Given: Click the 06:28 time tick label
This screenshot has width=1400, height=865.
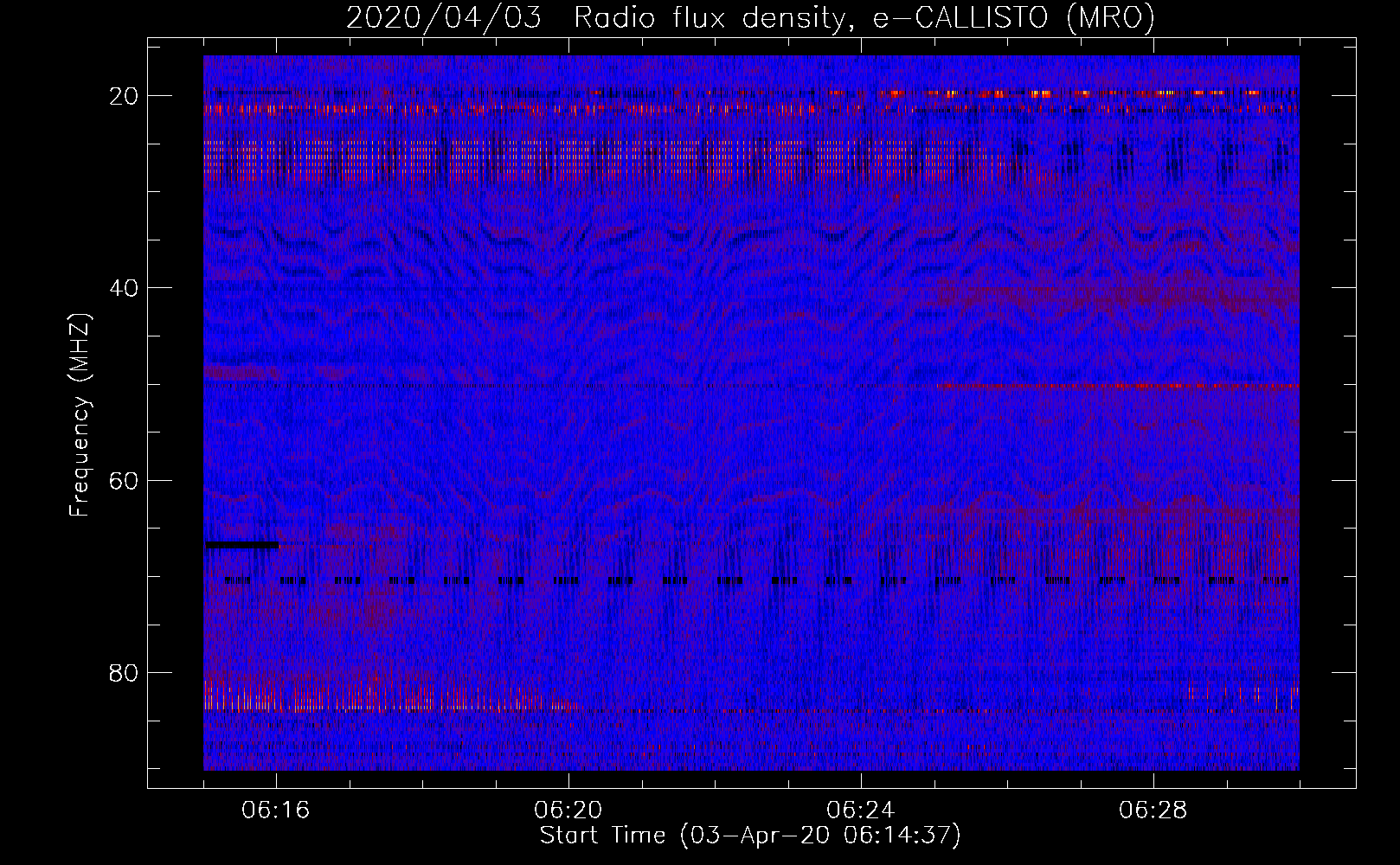Looking at the screenshot, I should coord(1153,811).
